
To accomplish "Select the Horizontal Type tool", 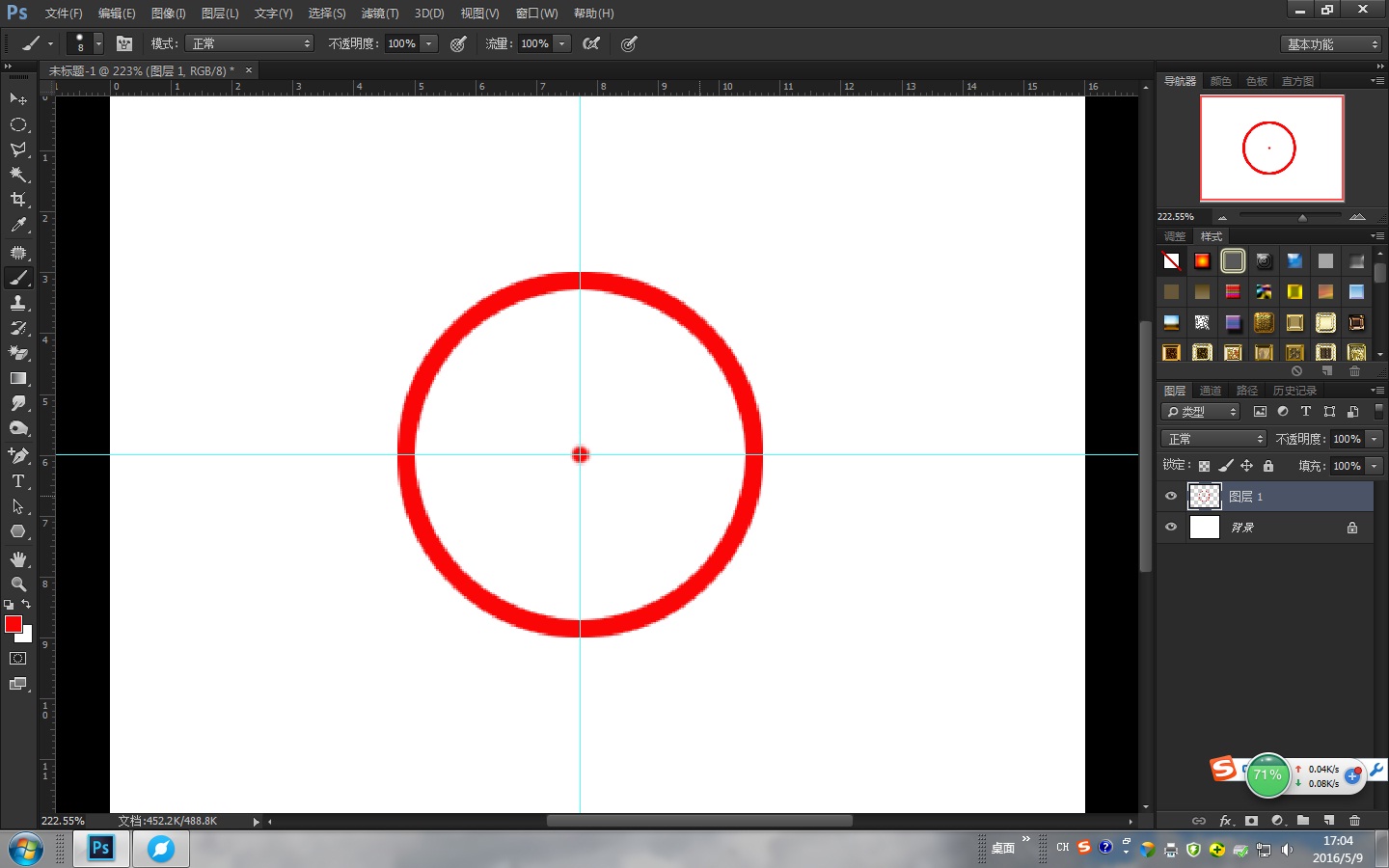I will click(x=17, y=481).
